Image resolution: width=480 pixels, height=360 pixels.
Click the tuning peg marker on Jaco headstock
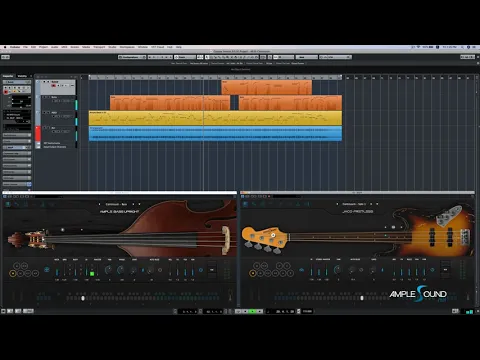click(x=273, y=235)
